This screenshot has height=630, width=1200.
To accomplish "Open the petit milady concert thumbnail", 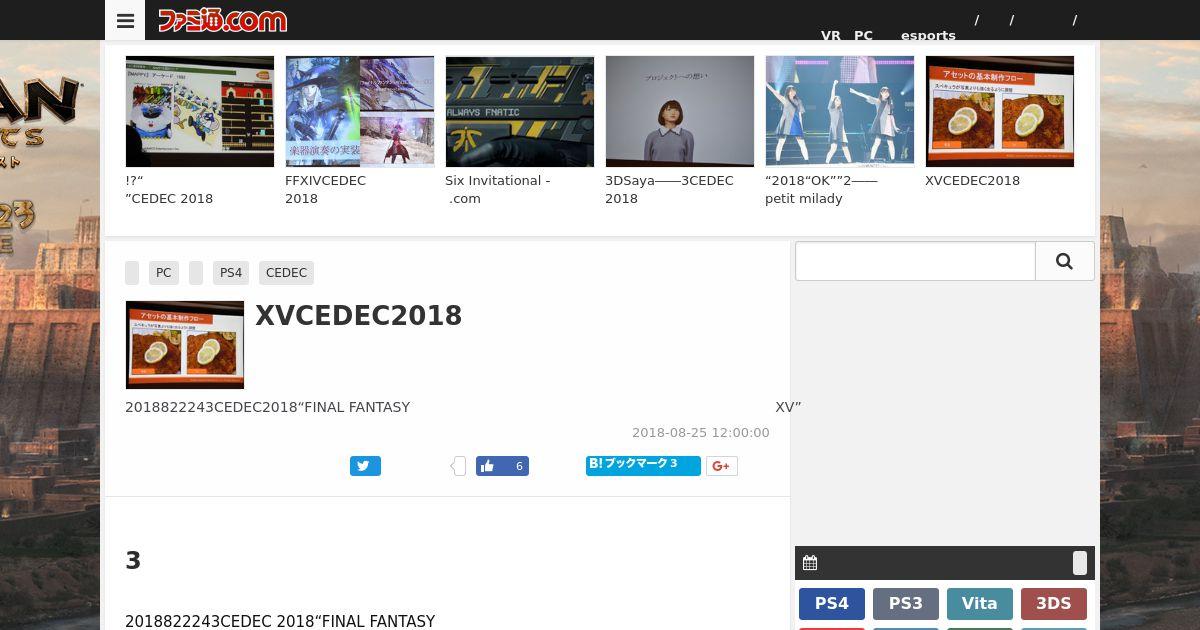I will pos(840,111).
